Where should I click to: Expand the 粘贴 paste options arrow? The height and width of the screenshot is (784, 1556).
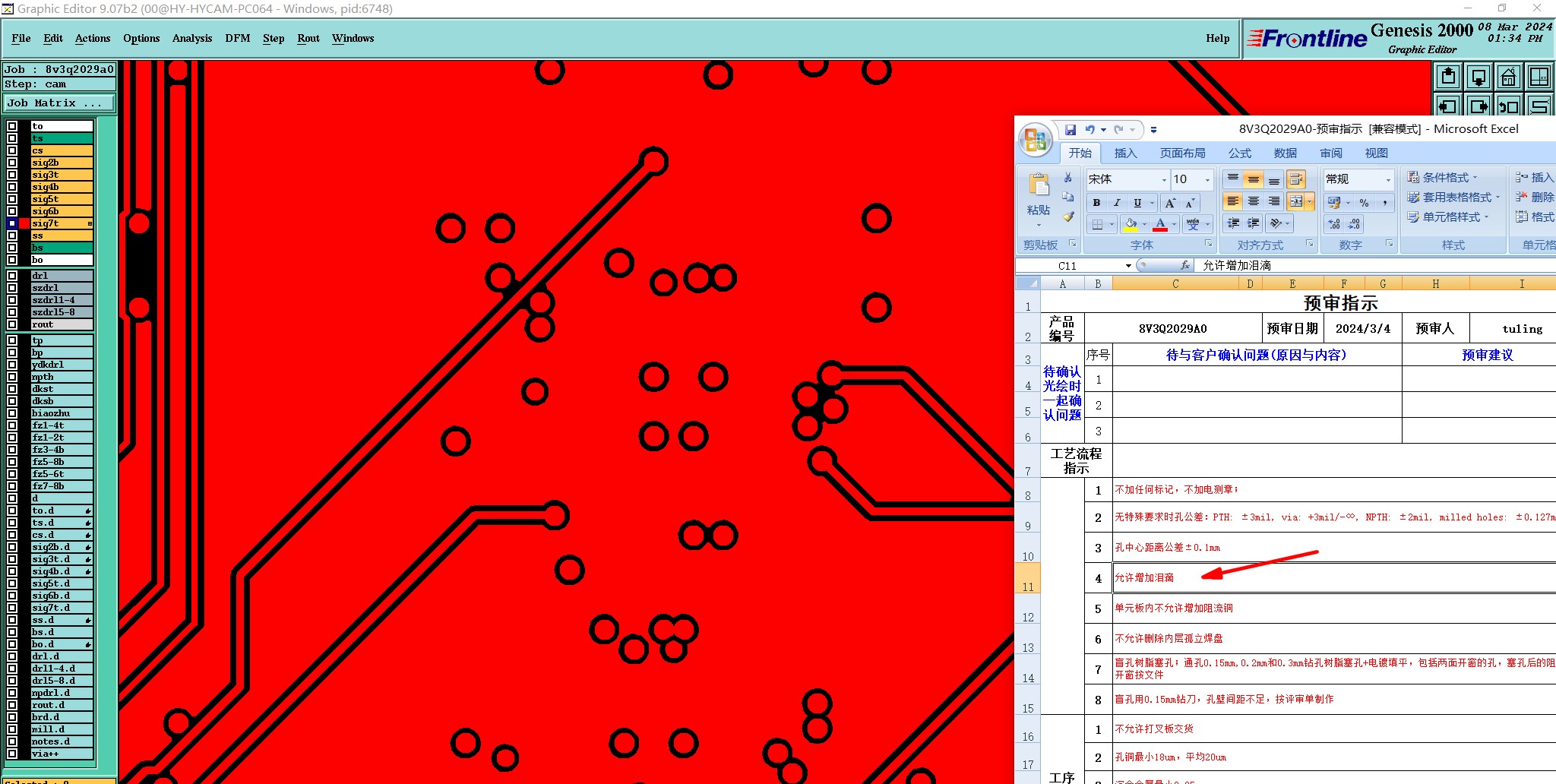tap(1039, 225)
